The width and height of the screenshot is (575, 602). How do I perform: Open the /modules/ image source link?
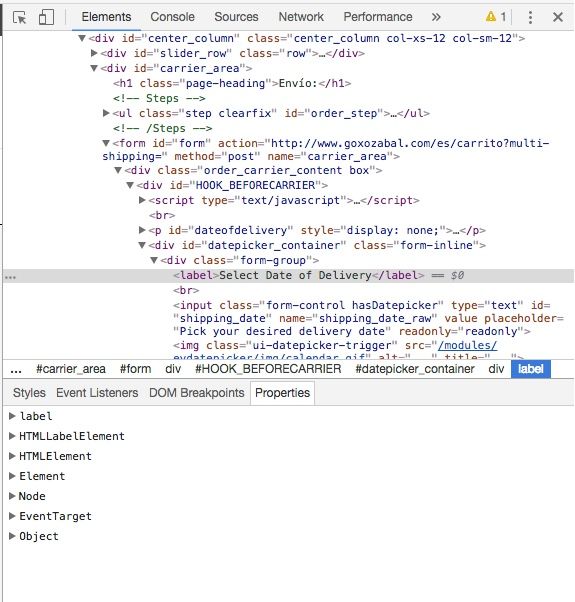click(x=467, y=345)
